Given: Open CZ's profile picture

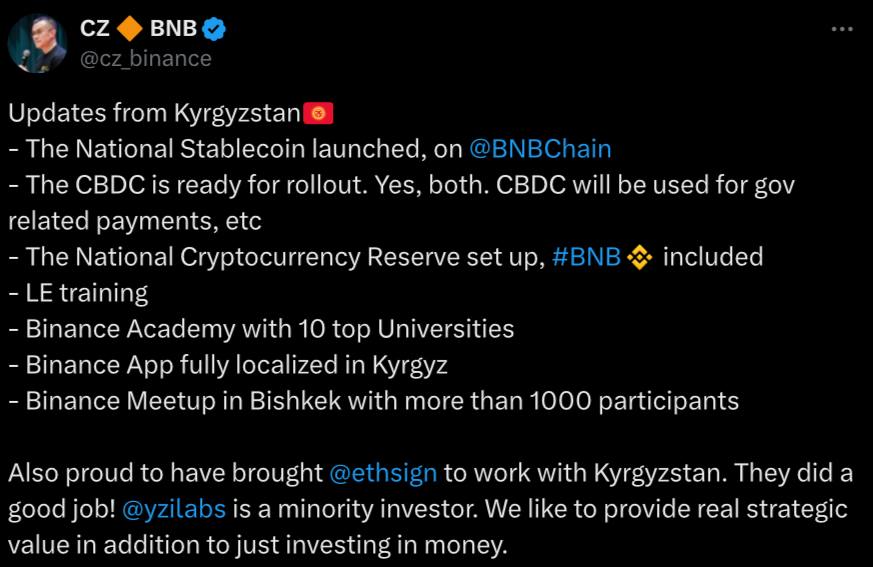Looking at the screenshot, I should pos(37,44).
